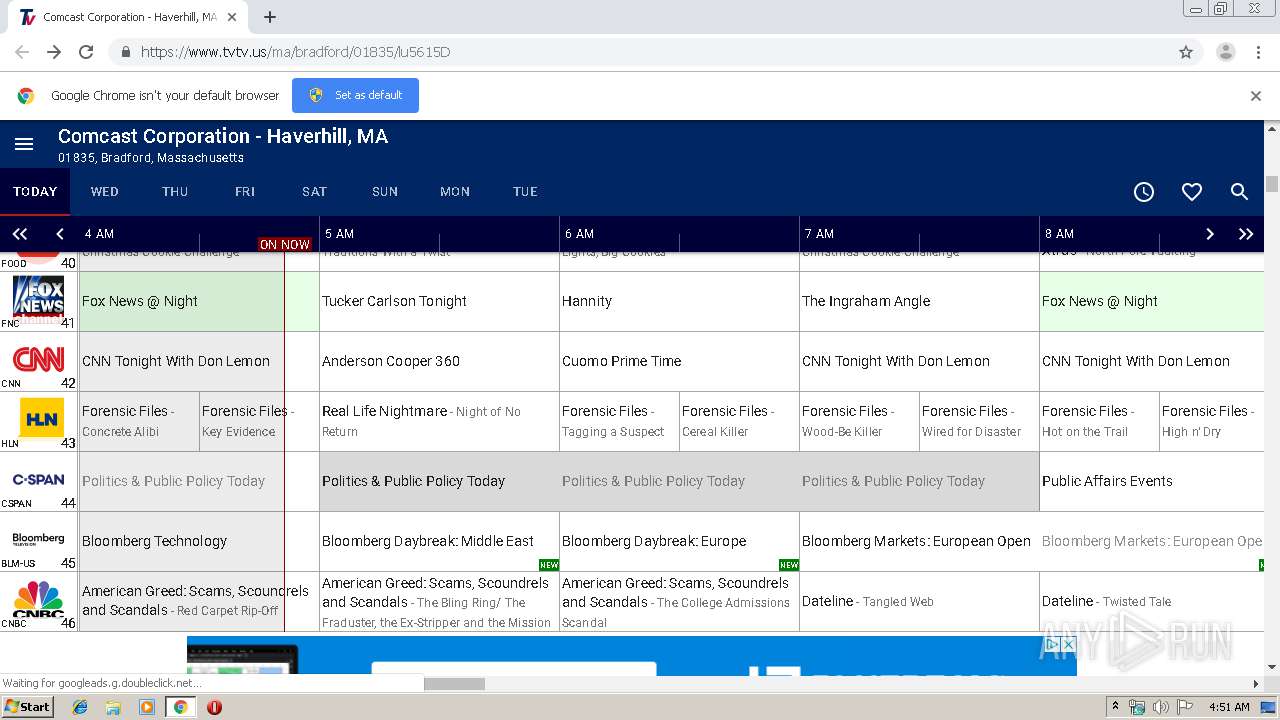The image size is (1280, 720).
Task: Open Bloomberg Markets: European Open at 7 AM
Action: coord(919,541)
